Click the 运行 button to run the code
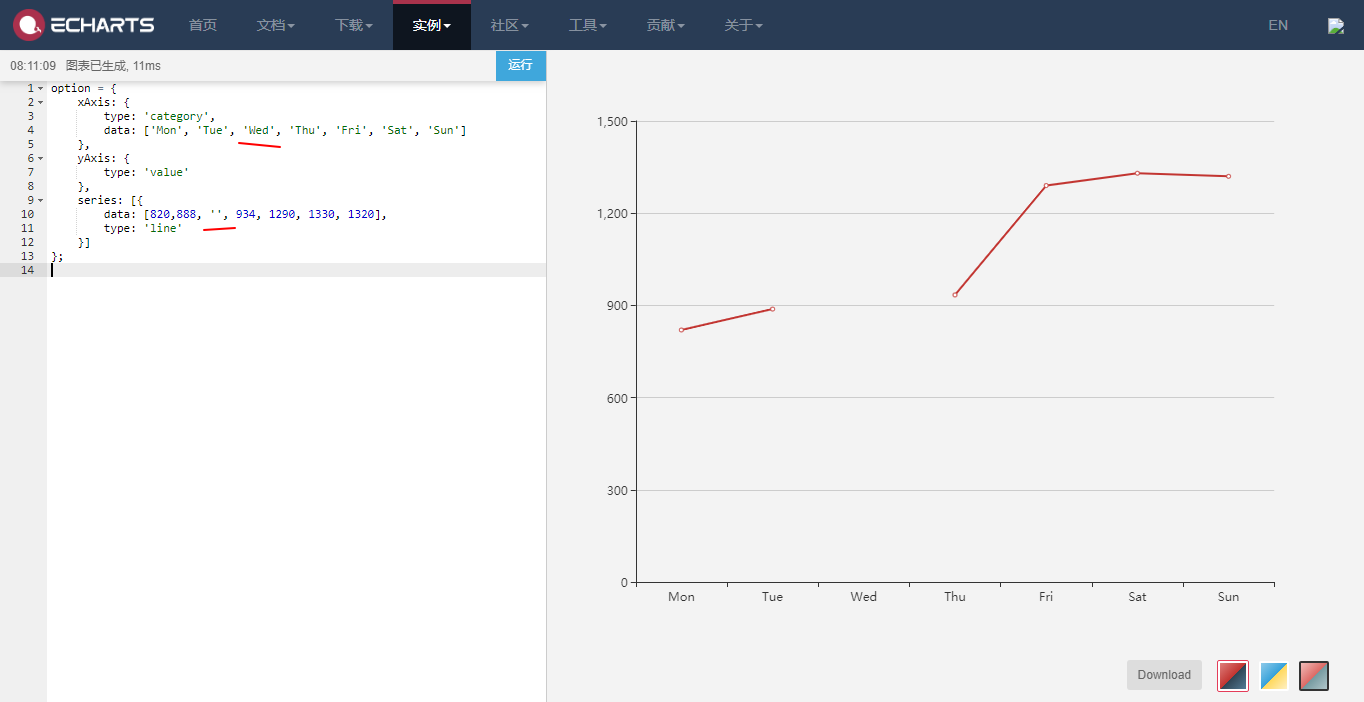 coord(520,65)
